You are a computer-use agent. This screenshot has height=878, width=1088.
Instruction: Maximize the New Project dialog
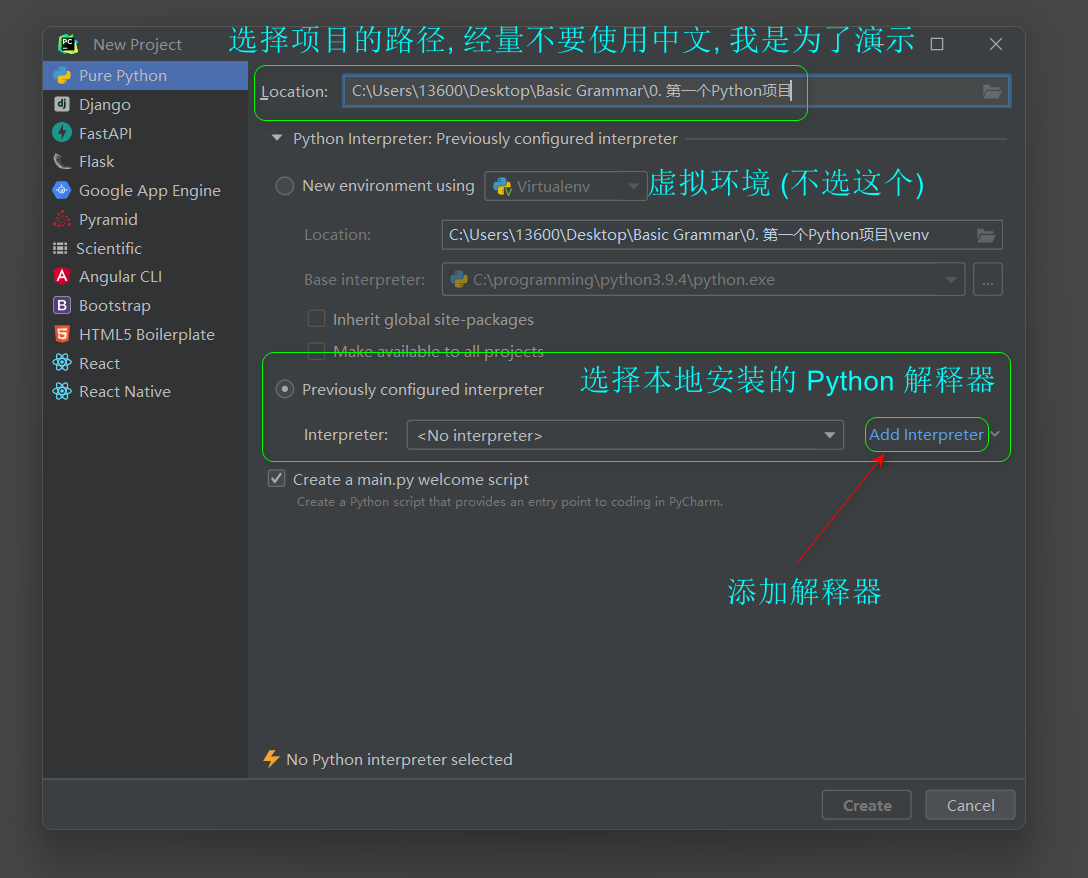(x=937, y=44)
